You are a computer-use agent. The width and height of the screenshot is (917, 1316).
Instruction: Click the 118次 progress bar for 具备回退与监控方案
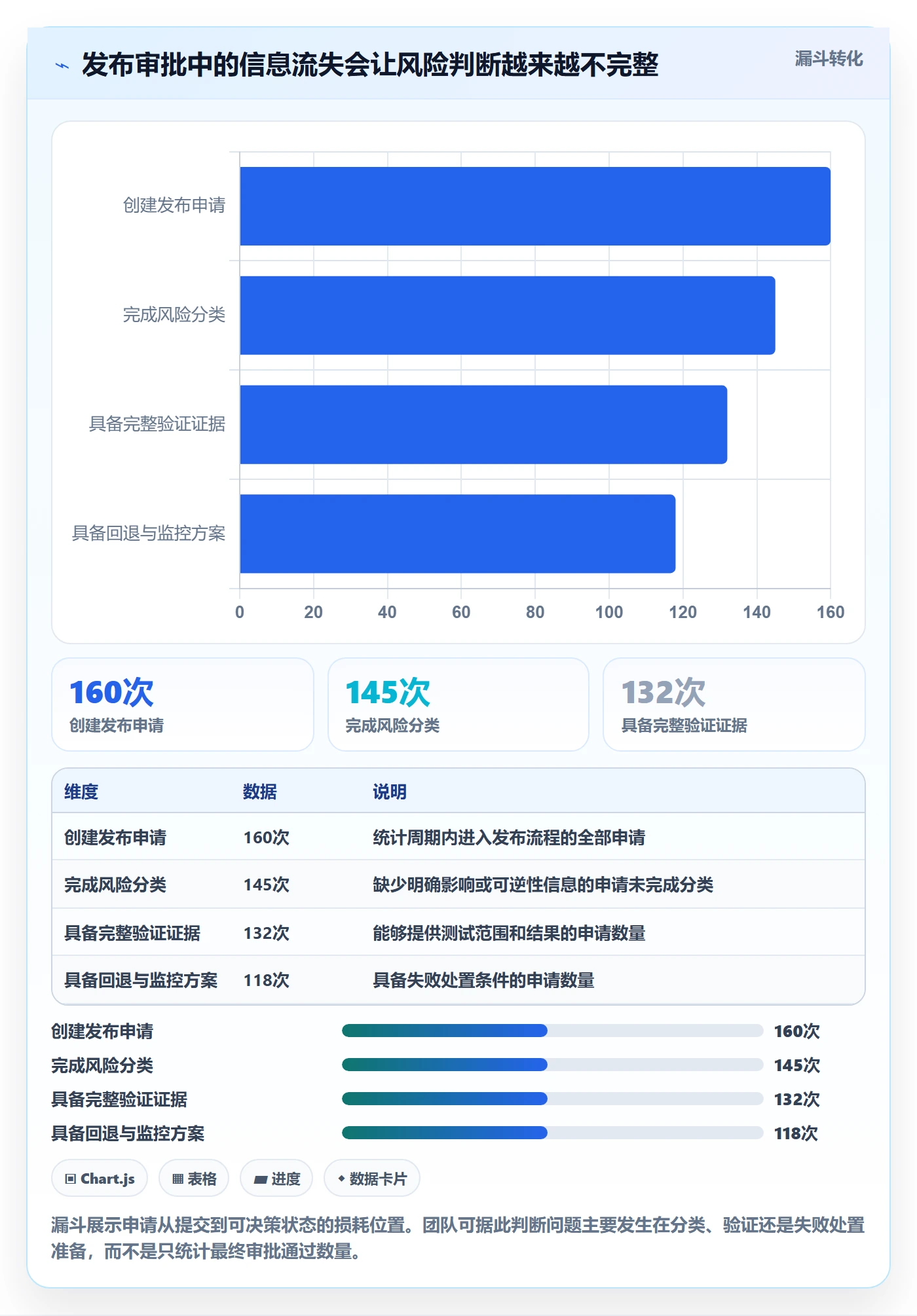tap(552, 1133)
